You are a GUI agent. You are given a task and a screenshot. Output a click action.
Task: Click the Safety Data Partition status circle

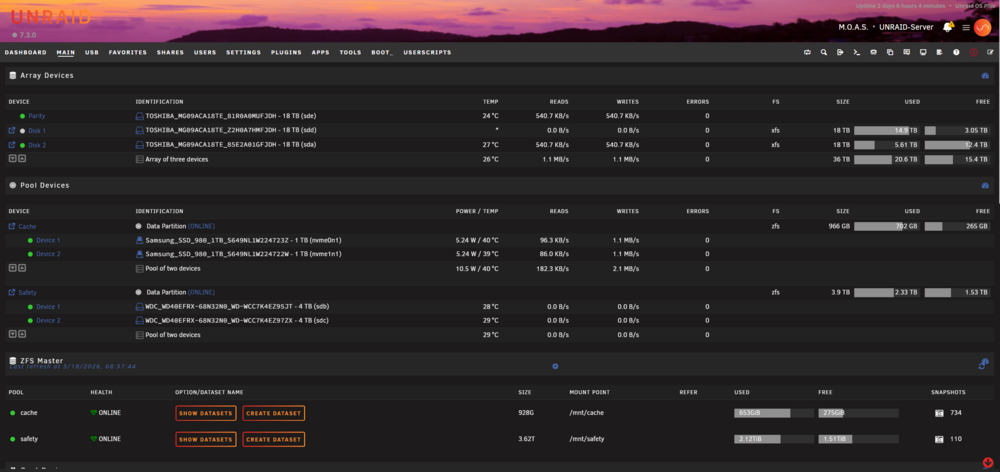[x=138, y=292]
